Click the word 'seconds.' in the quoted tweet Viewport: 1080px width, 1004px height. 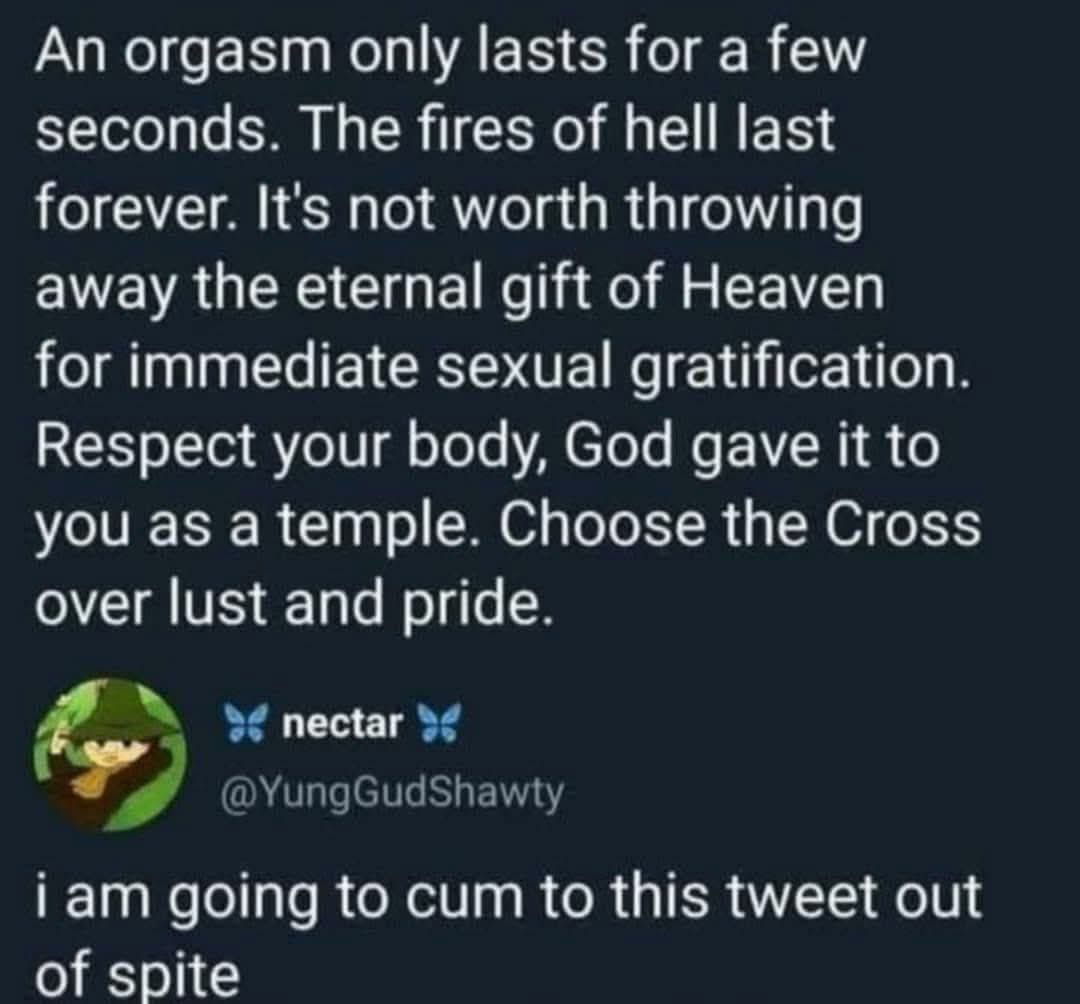(x=152, y=129)
